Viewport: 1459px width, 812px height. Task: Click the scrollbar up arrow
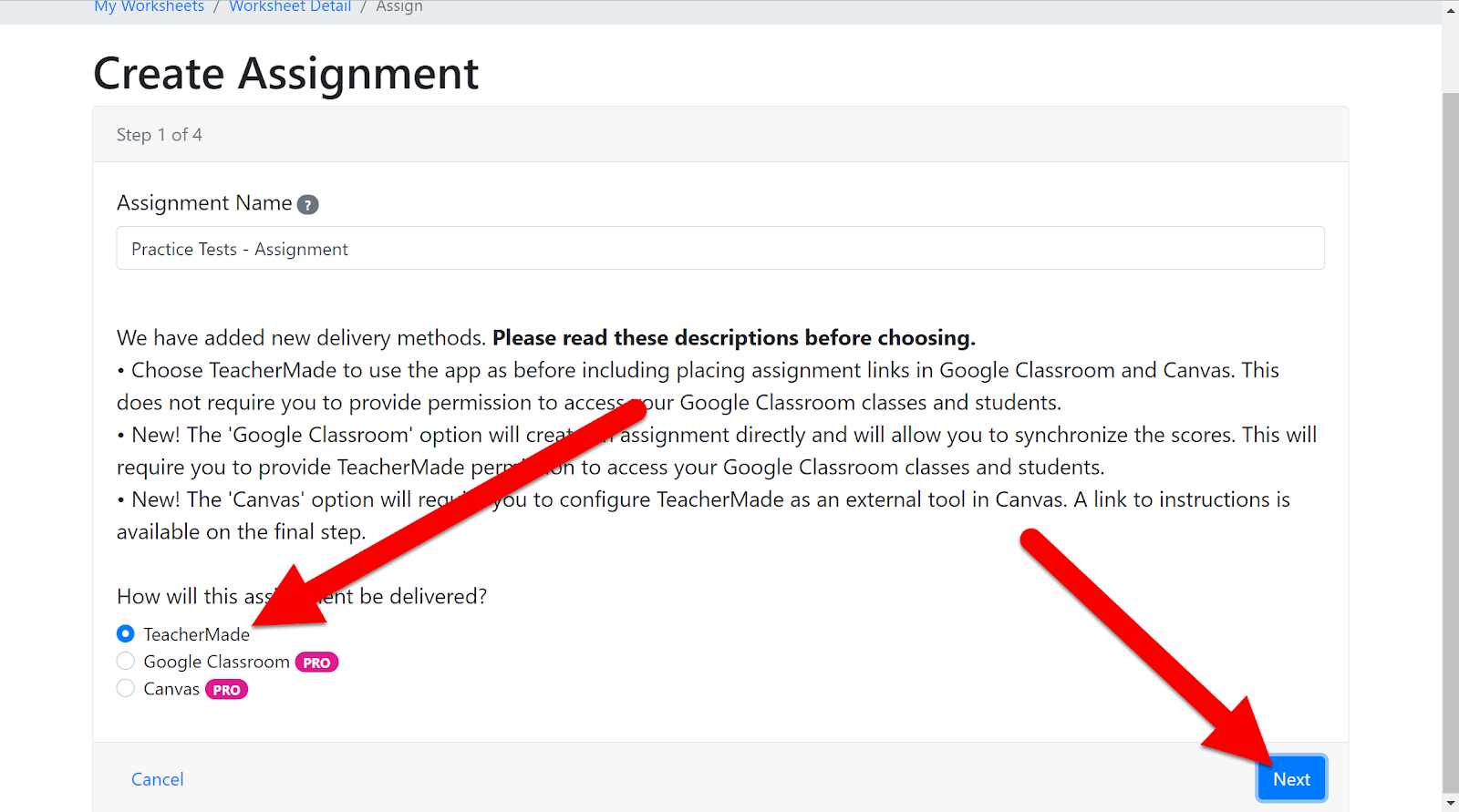coord(1450,11)
